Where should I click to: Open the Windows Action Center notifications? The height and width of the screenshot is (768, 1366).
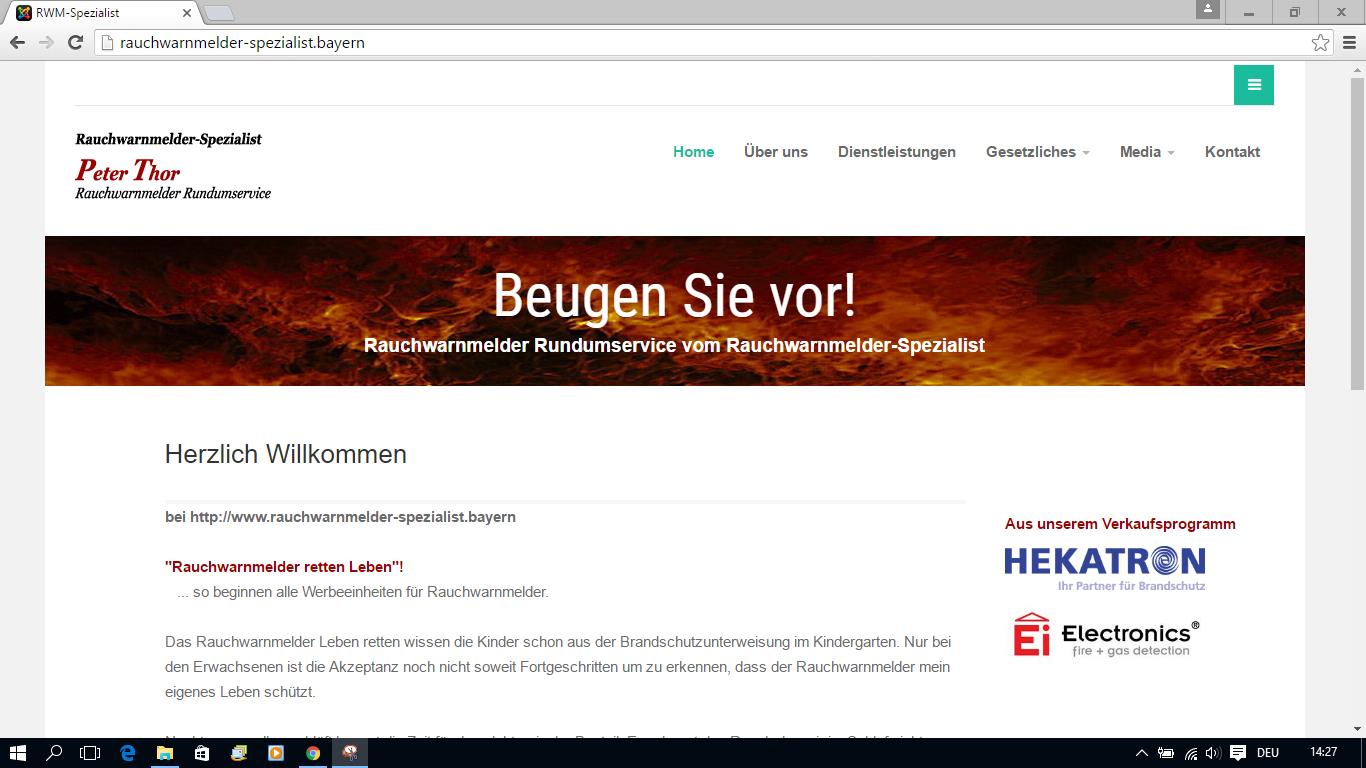[x=1237, y=753]
